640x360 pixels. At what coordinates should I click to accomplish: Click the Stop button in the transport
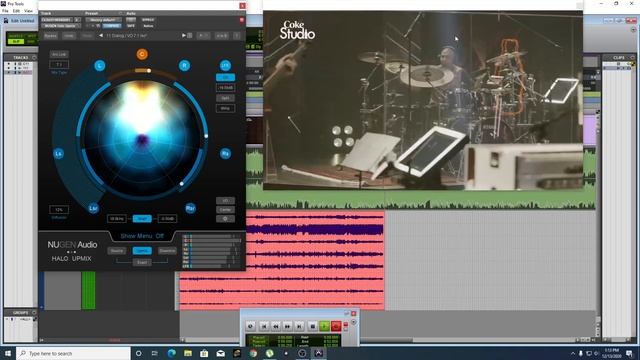pos(312,326)
